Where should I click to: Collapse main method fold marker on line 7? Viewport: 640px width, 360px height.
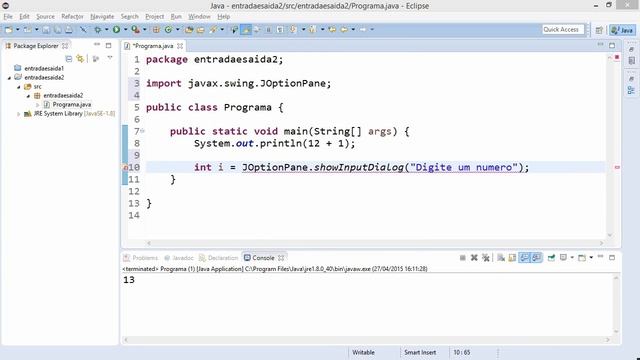coord(142,131)
